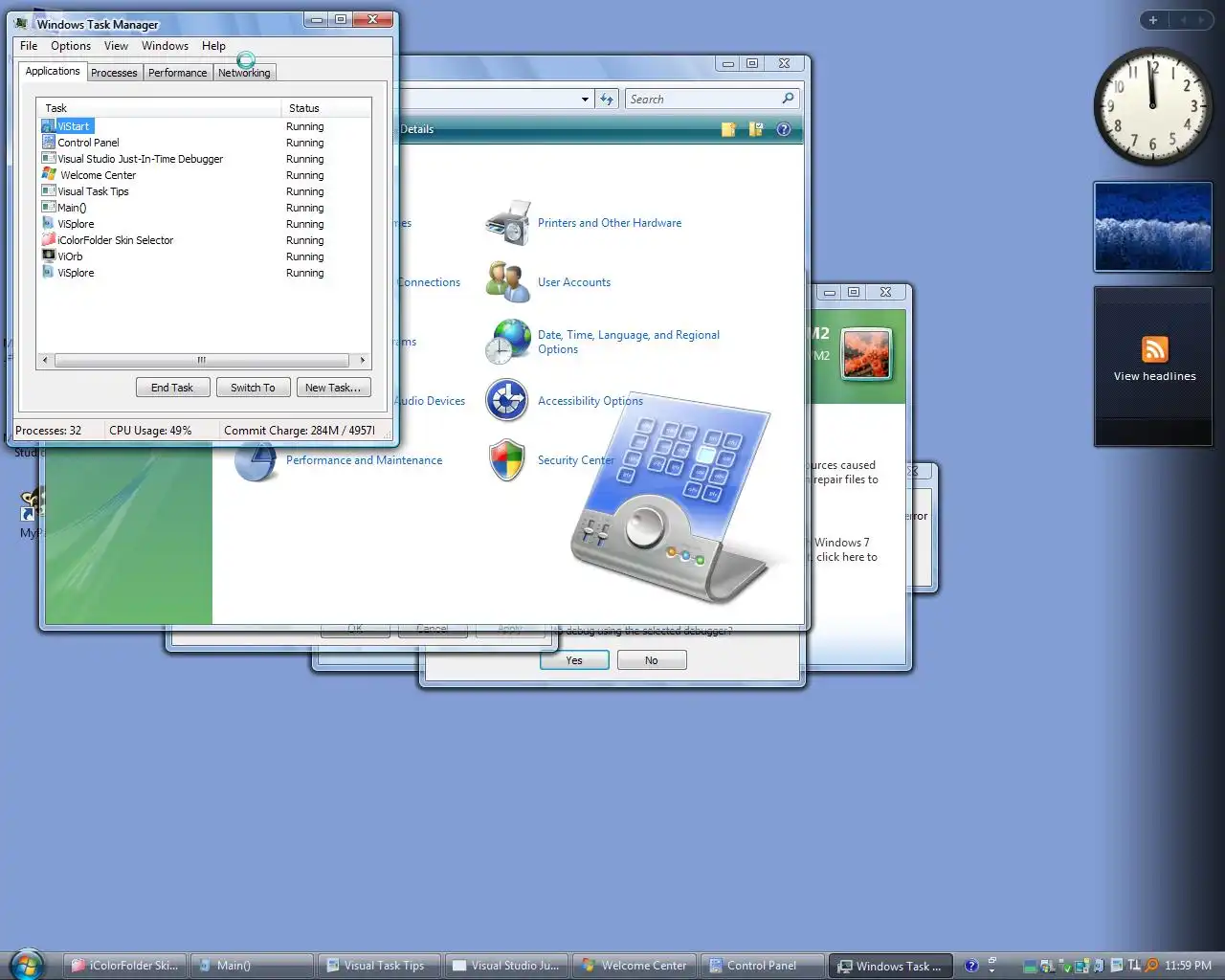
Task: Click the Welcome Center taskbar button
Action: pos(635,966)
